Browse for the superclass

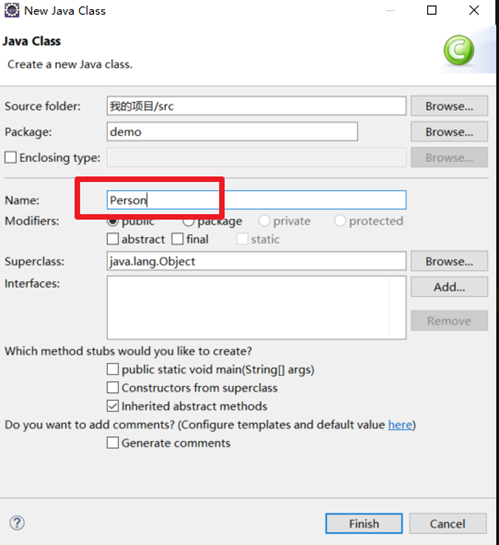click(449, 261)
